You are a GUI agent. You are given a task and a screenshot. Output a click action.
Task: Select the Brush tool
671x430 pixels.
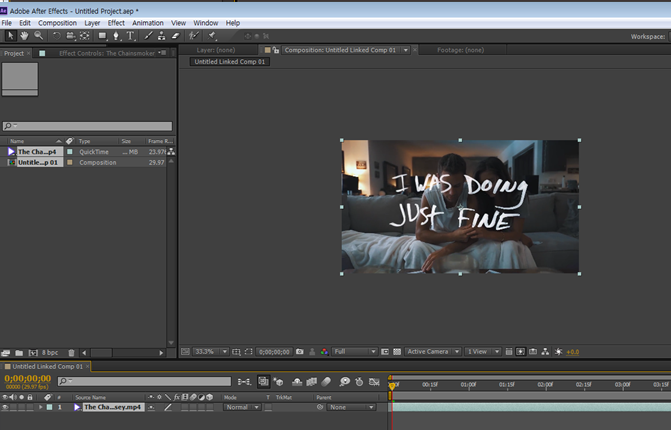148,36
